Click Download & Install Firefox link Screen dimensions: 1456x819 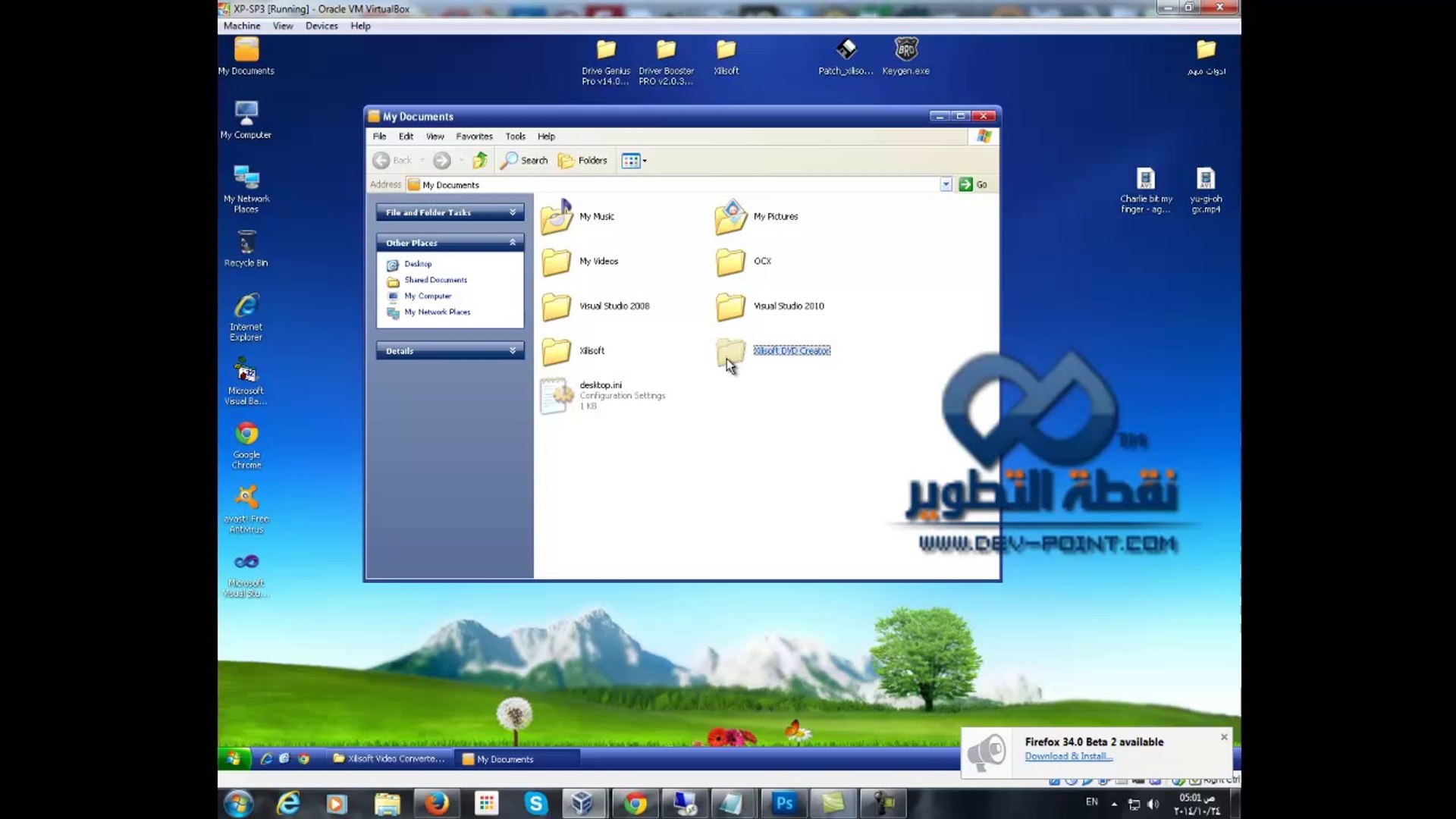pyautogui.click(x=1068, y=756)
